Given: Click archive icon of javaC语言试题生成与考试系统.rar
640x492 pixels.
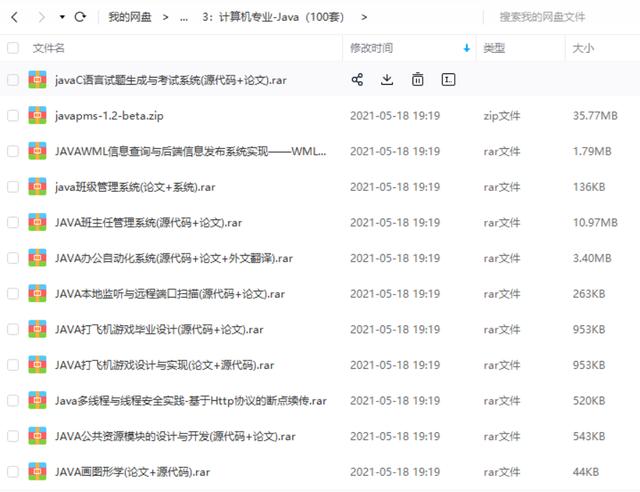Looking at the screenshot, I should point(37,80).
